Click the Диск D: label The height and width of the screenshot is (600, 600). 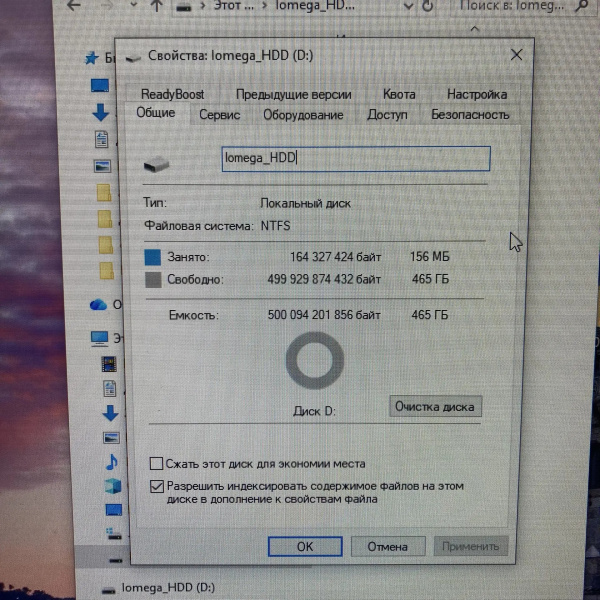click(315, 411)
